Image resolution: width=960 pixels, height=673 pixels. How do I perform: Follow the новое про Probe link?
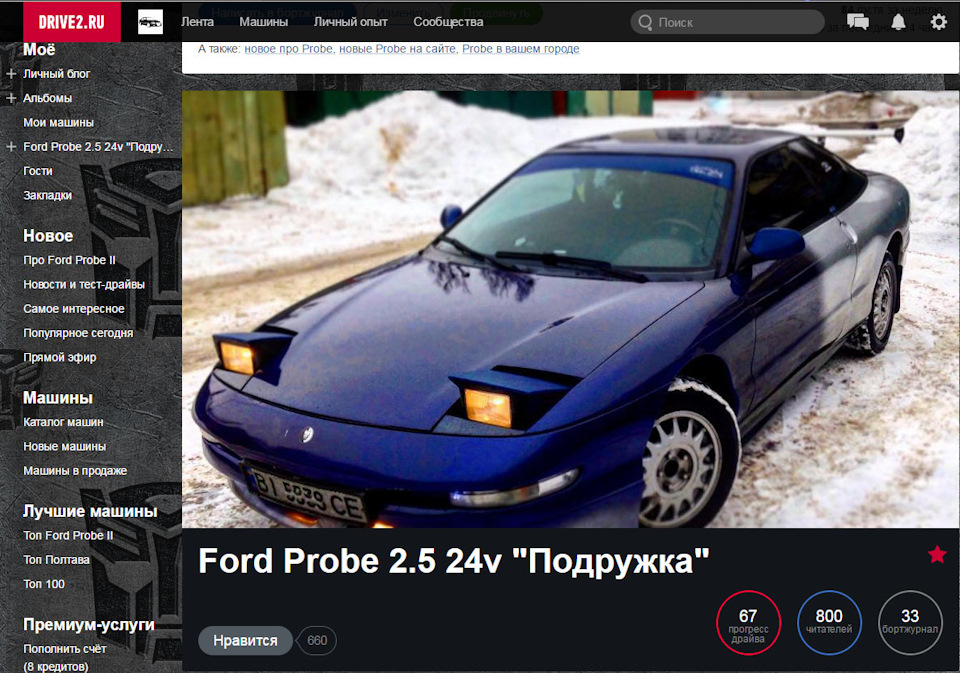click(x=289, y=49)
